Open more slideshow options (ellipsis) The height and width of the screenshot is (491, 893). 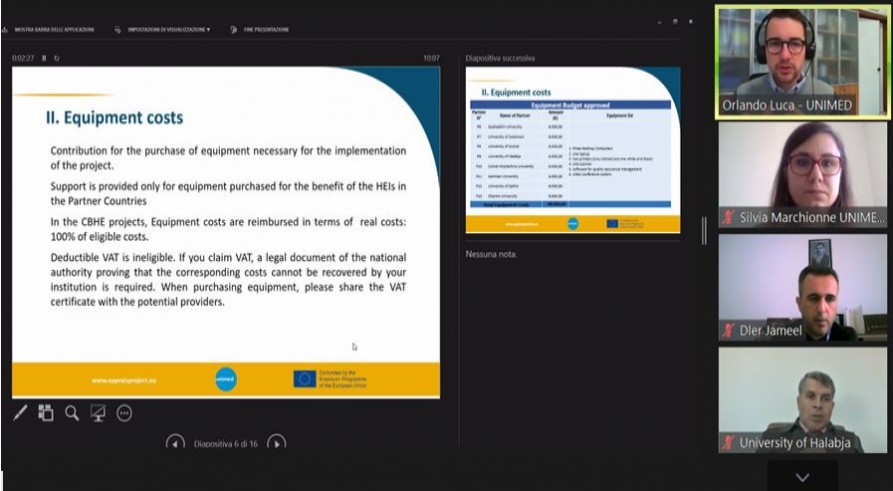[x=124, y=413]
